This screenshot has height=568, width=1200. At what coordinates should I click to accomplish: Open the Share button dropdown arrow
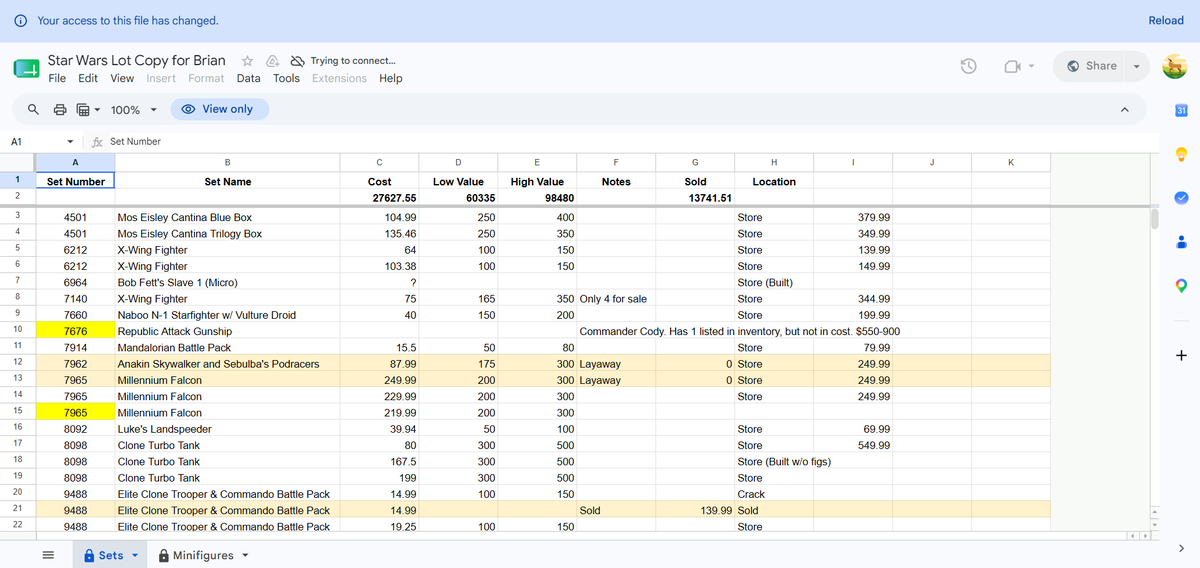tap(1136, 66)
